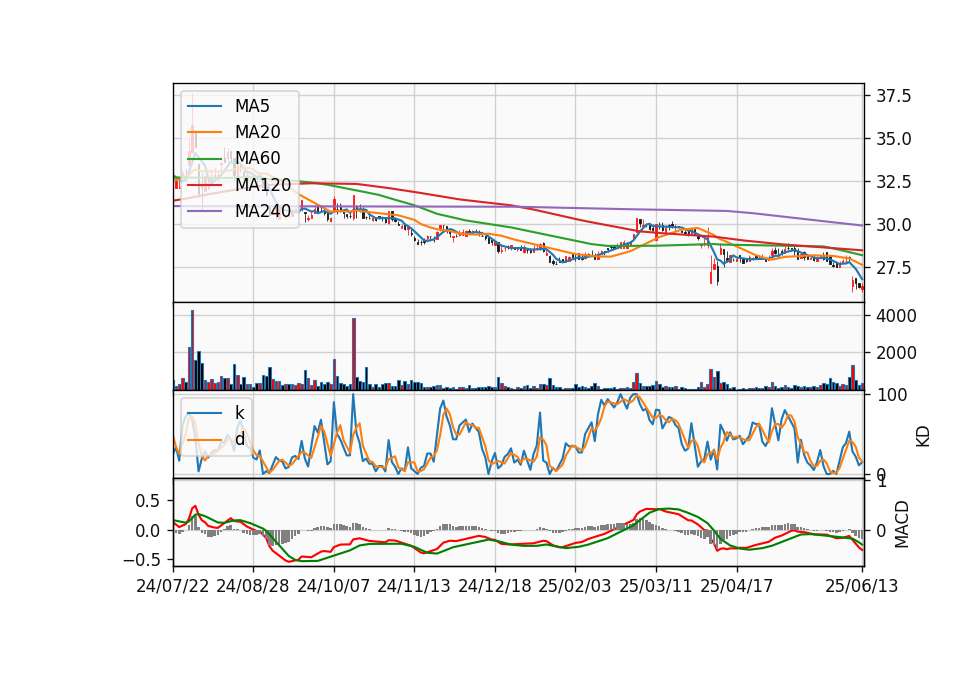Click the 25/04/17 date tick label
Screen dimensions: 960x690
click(737, 586)
